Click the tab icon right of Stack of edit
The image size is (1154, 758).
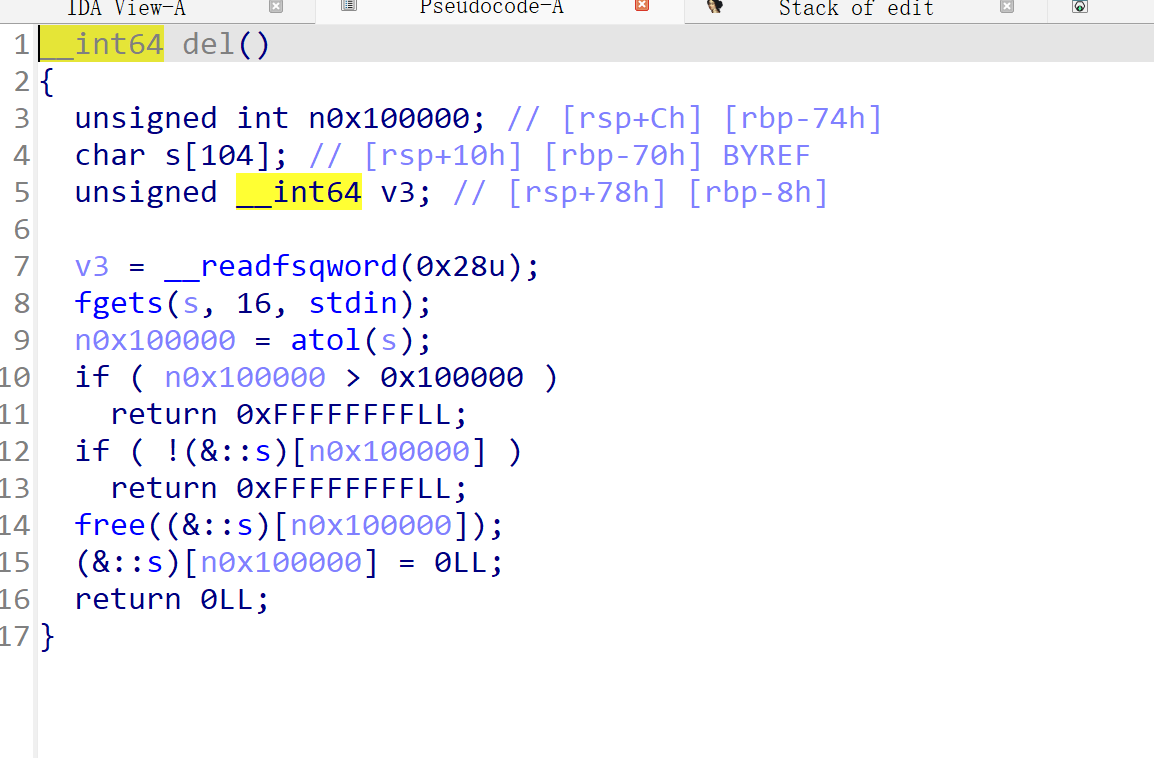tap(1080, 6)
